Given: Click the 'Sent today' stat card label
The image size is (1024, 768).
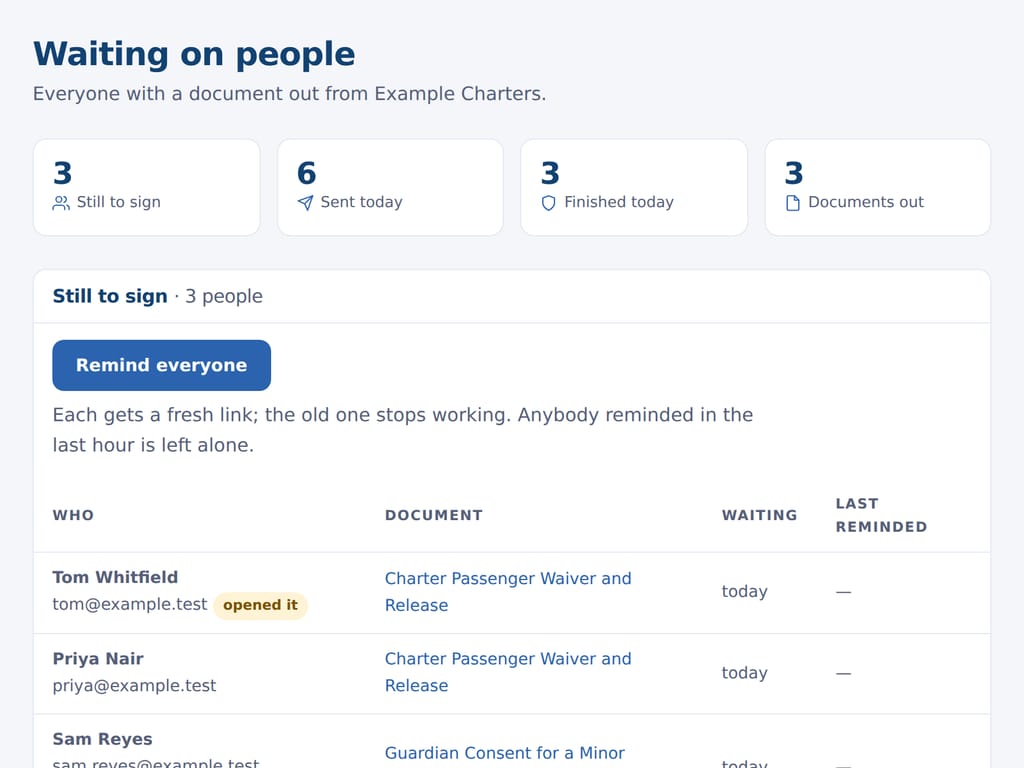Looking at the screenshot, I should point(361,202).
